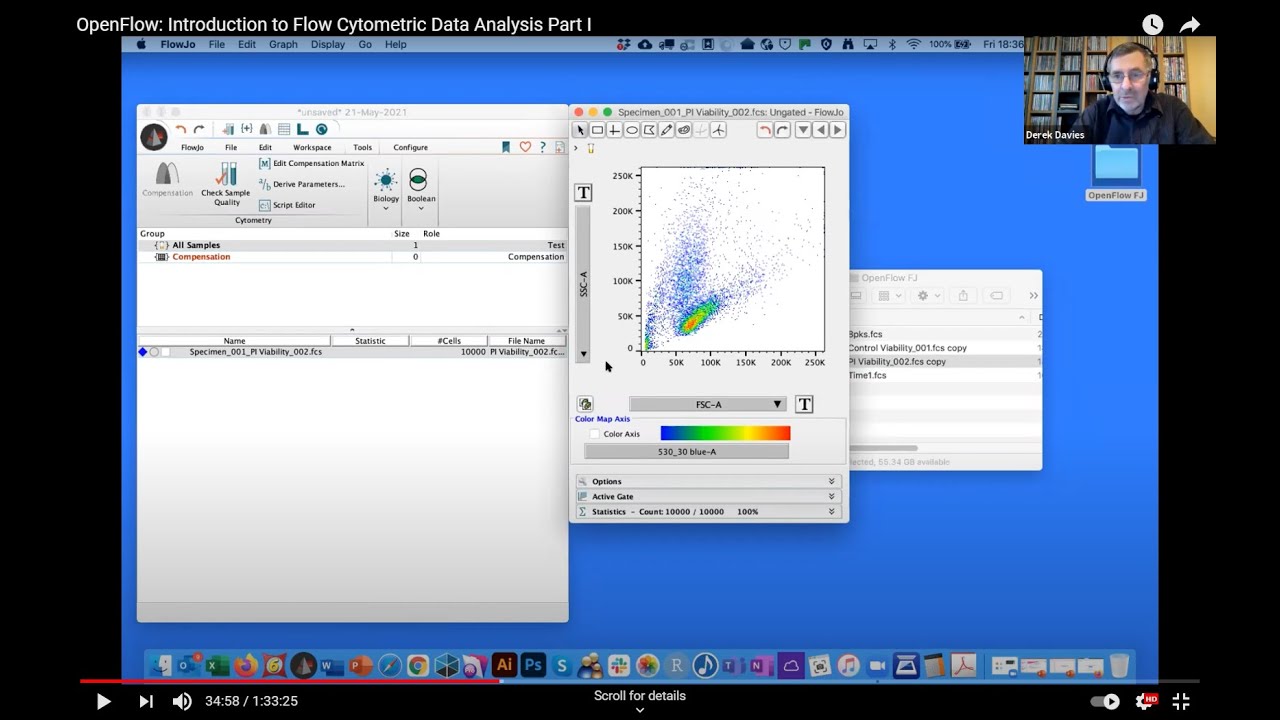Viewport: 1280px width, 720px height.
Task: Select the All Samples group
Action: 352,245
